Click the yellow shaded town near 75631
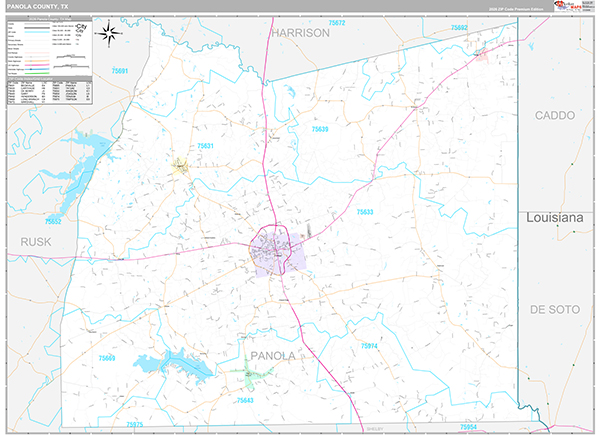Image resolution: width=600 pixels, height=435 pixels. pos(180,168)
